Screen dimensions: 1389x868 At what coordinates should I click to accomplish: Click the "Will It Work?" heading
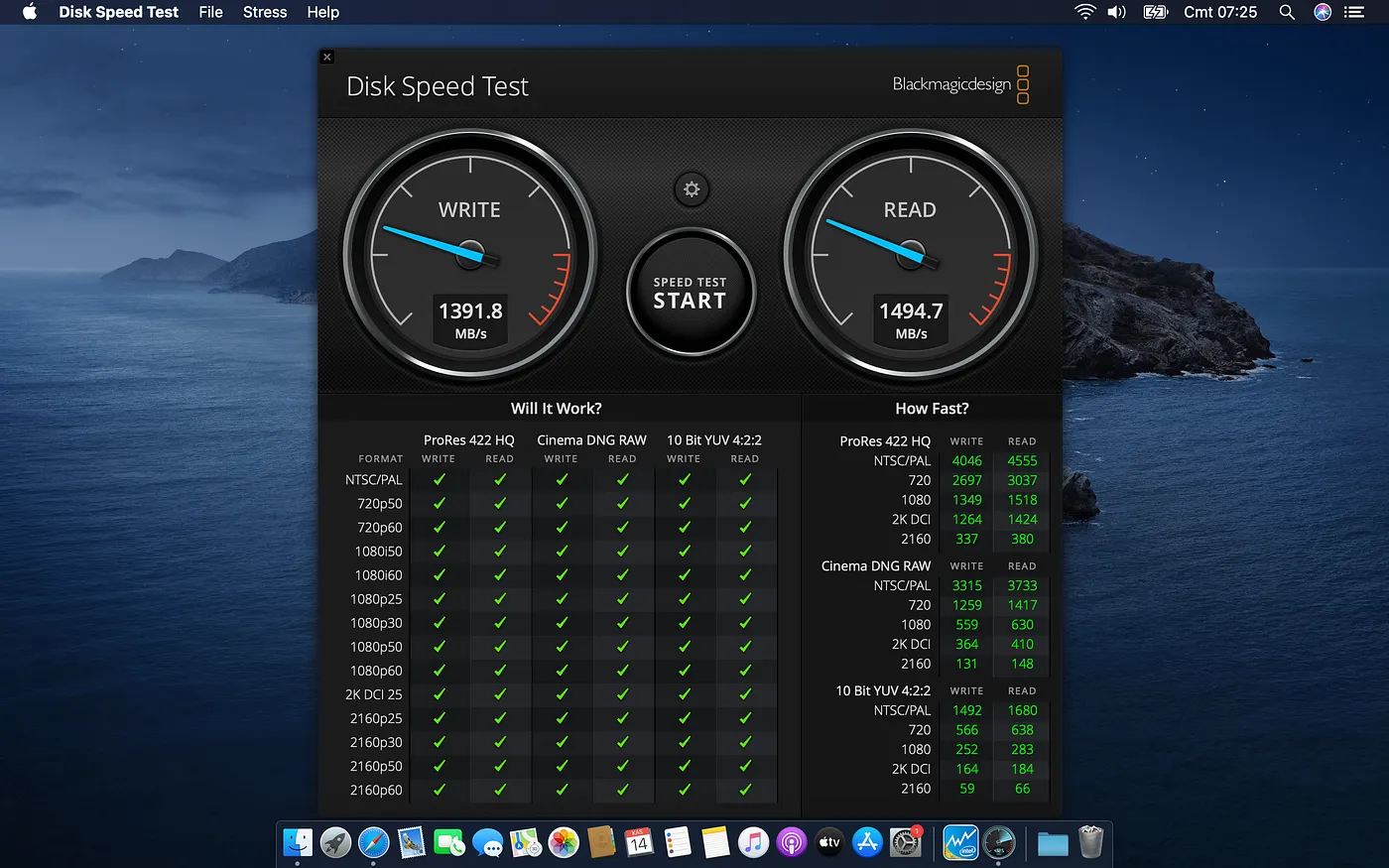[556, 409]
